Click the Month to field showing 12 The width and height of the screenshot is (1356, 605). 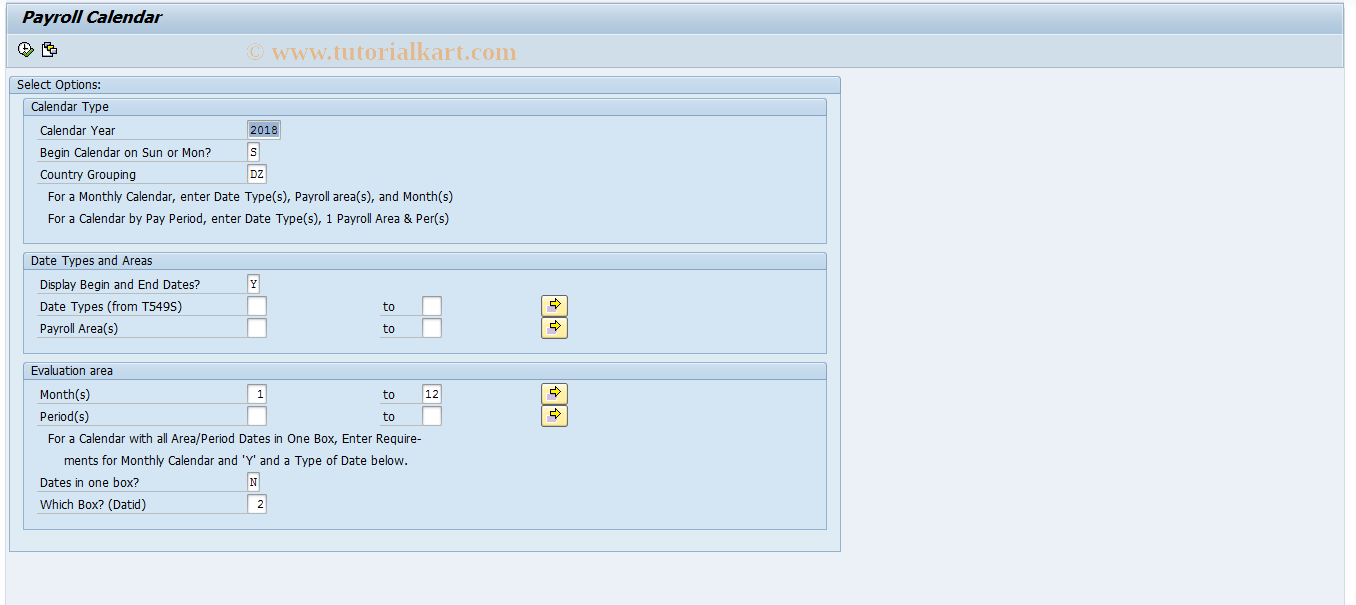[431, 393]
